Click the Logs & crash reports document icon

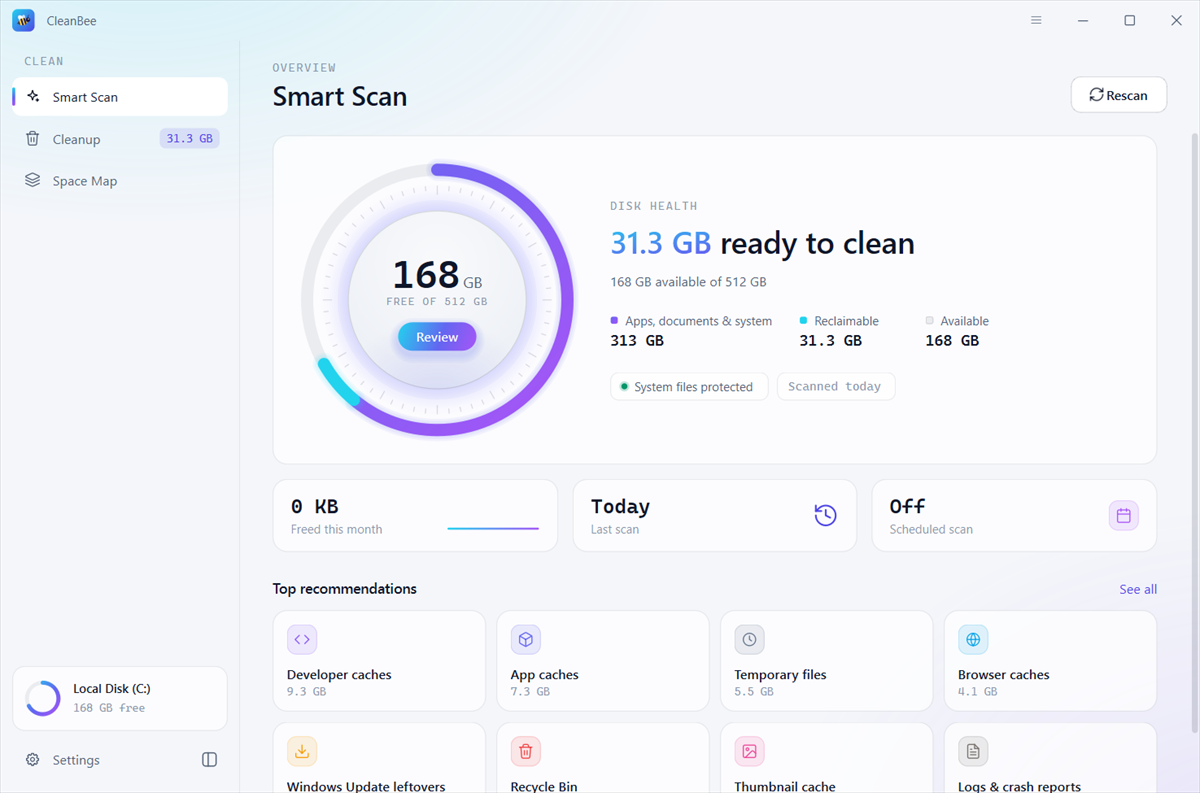973,752
